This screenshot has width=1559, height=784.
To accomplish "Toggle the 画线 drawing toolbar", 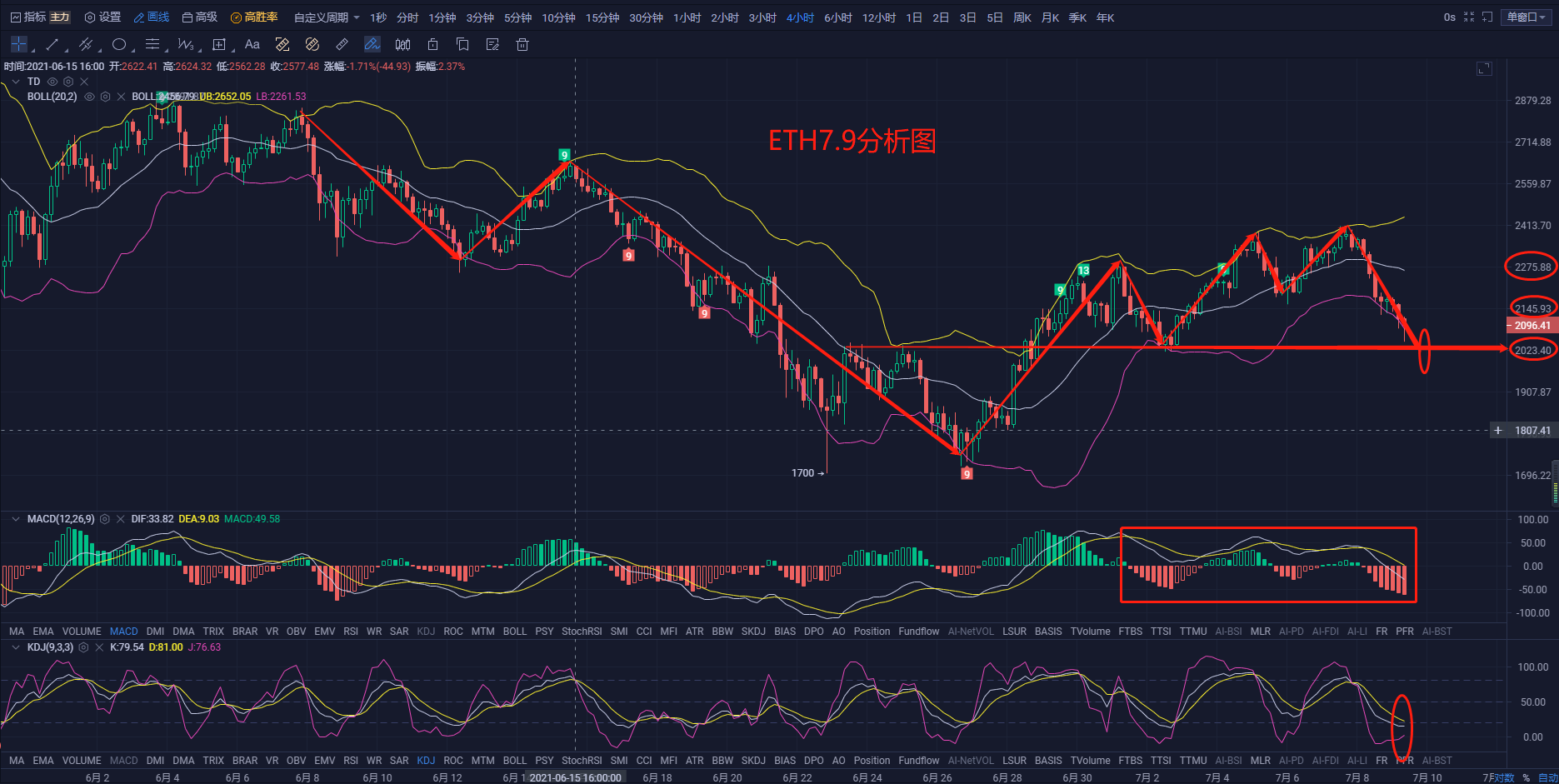I will 152,17.
